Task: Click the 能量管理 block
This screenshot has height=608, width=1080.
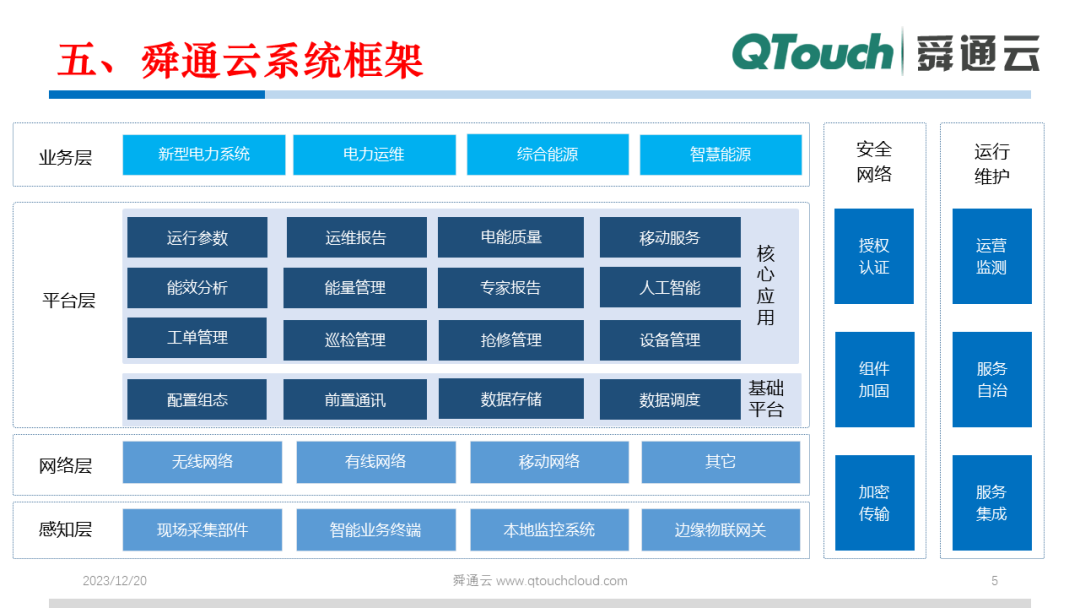Action: point(355,288)
